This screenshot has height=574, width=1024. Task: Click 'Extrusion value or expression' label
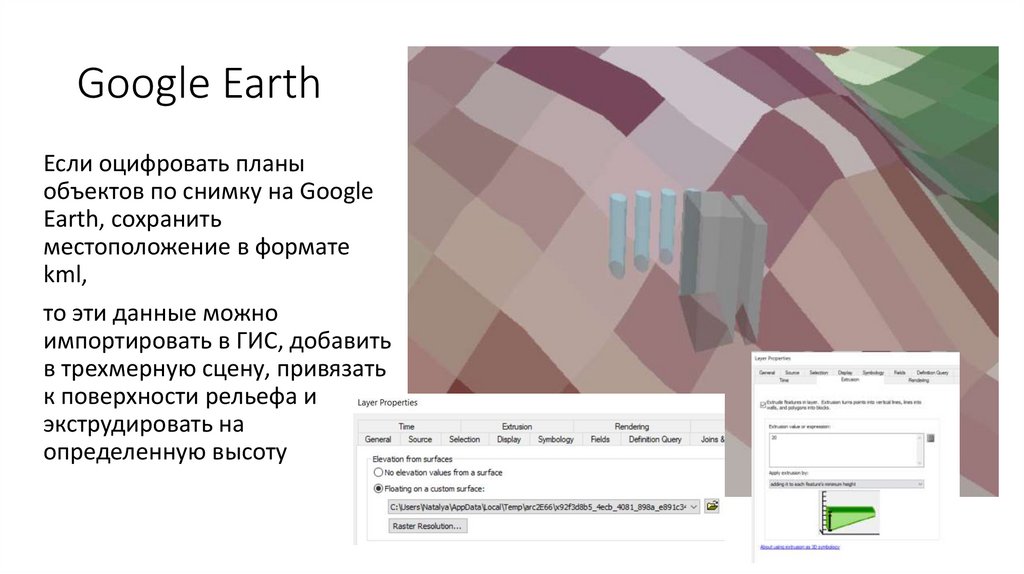[x=799, y=426]
